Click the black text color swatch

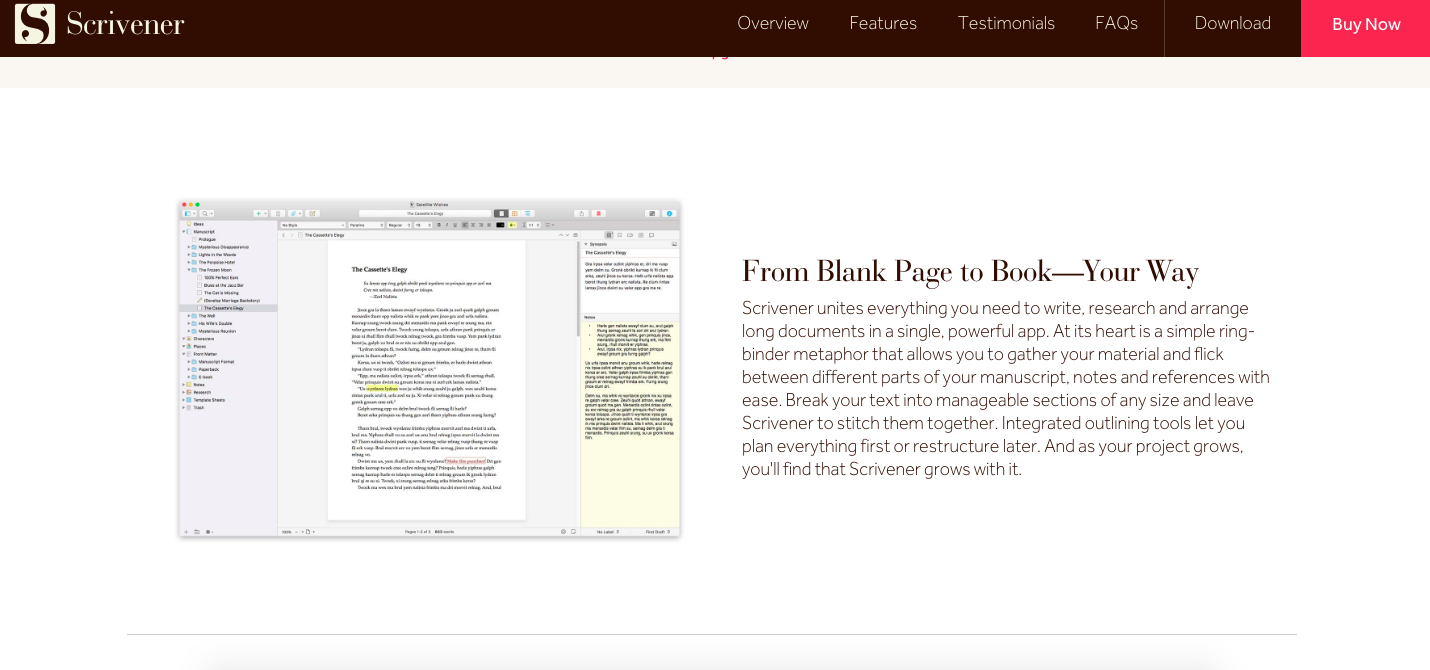500,225
